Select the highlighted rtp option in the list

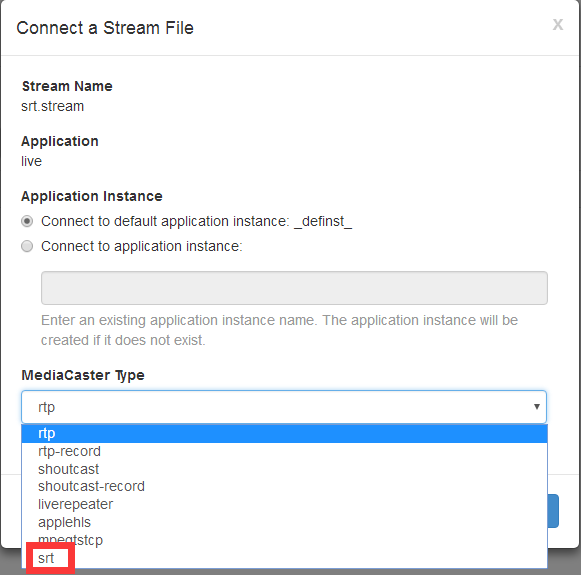pos(284,433)
